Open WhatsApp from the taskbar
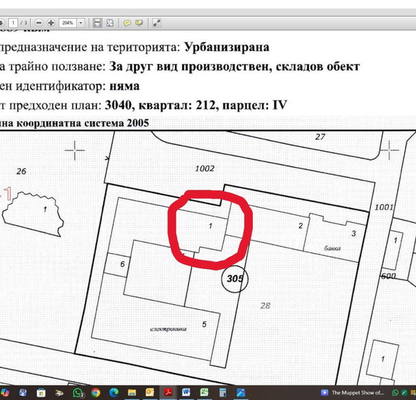Viewport: 416px width, 400px height. coord(78,392)
